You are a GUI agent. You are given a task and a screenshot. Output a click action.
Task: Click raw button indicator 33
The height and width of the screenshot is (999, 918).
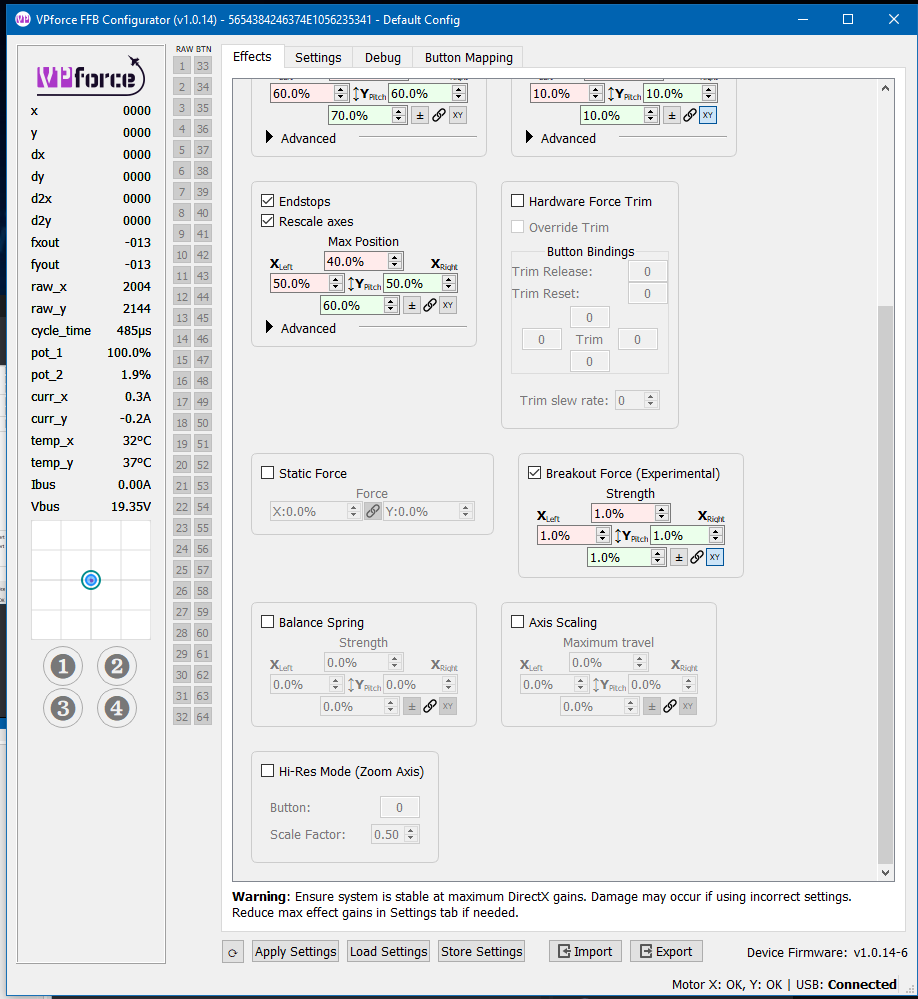tap(203, 66)
